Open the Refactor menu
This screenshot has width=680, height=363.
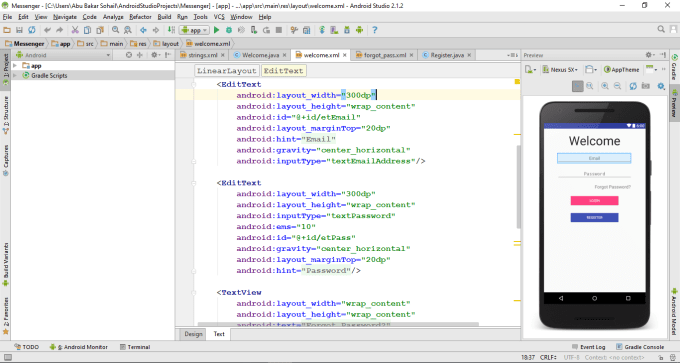(140, 17)
